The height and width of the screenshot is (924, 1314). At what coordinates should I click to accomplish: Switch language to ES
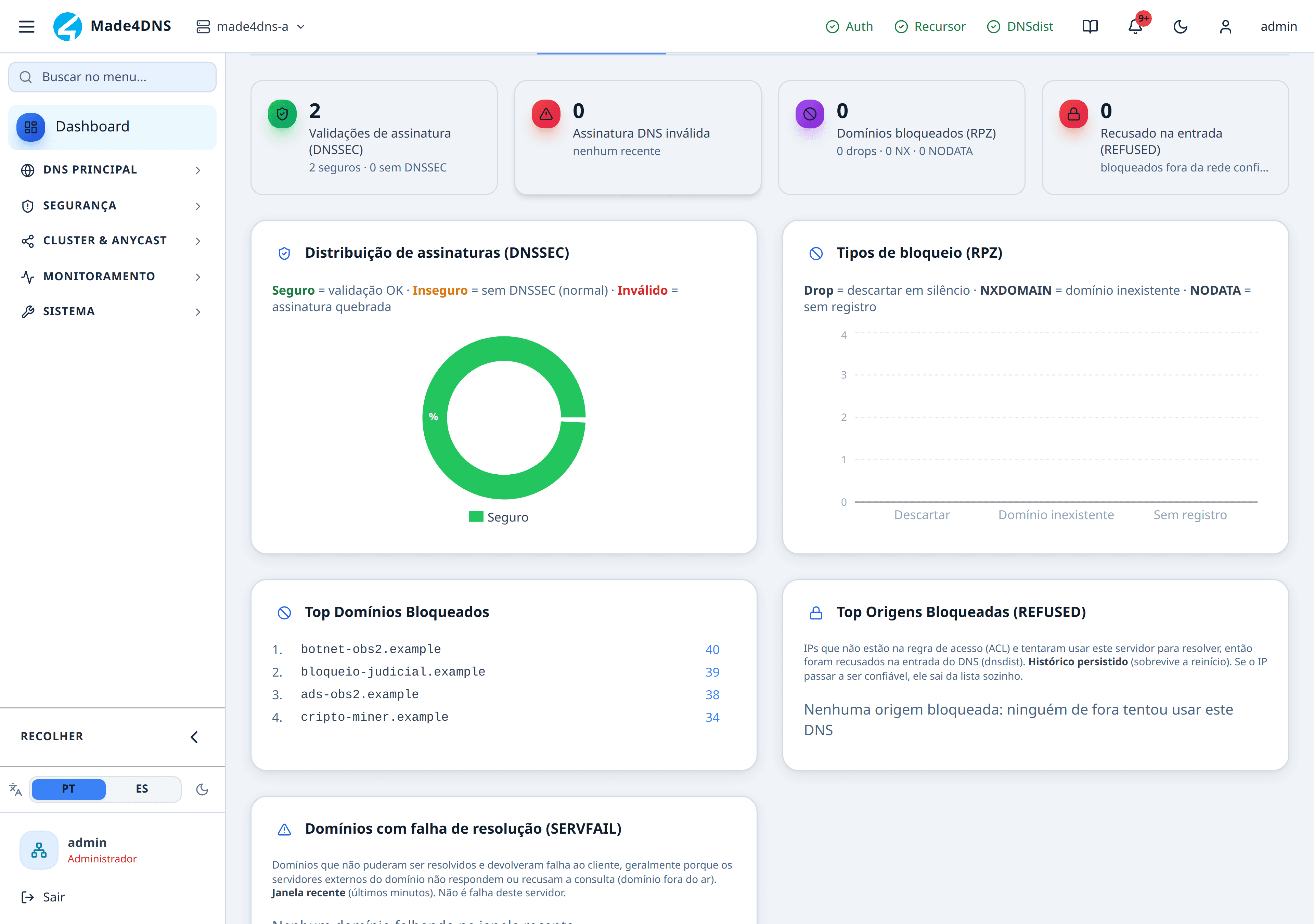pos(142,789)
